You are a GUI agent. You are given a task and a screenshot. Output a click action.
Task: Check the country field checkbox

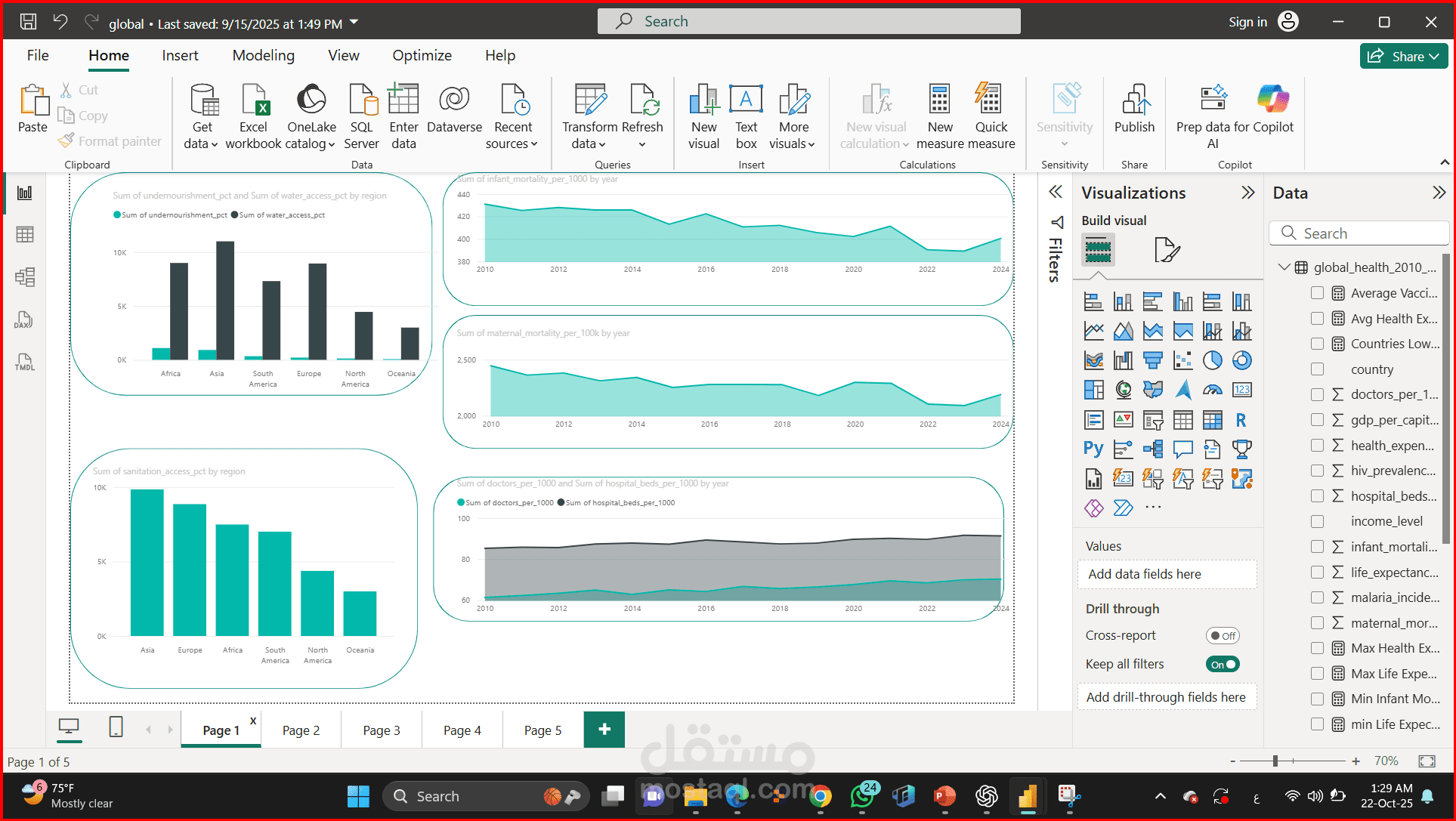click(1318, 369)
